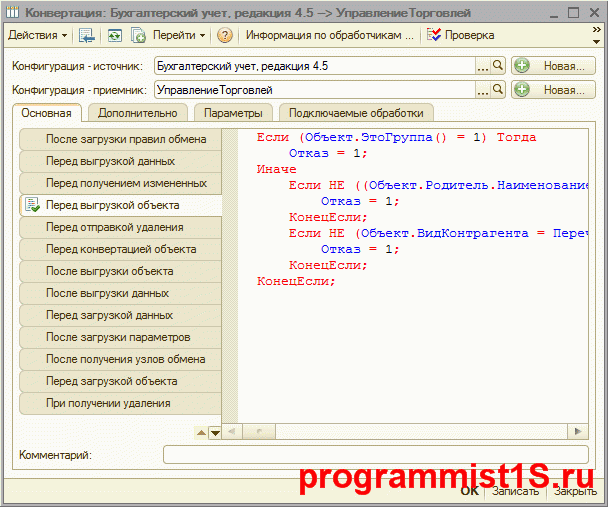
Task: Open receiver configuration via magnifier icon
Action: coord(497,90)
